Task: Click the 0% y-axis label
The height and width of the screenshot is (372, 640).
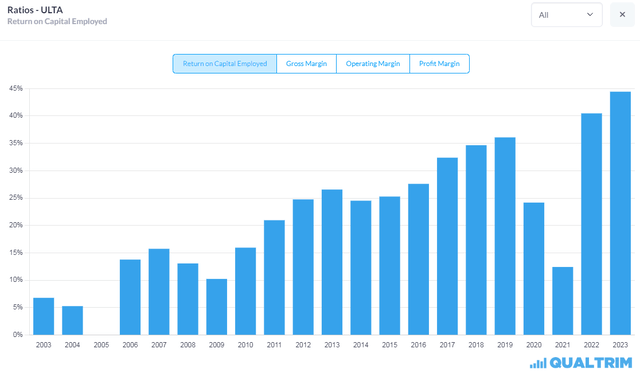Action: 18,334
